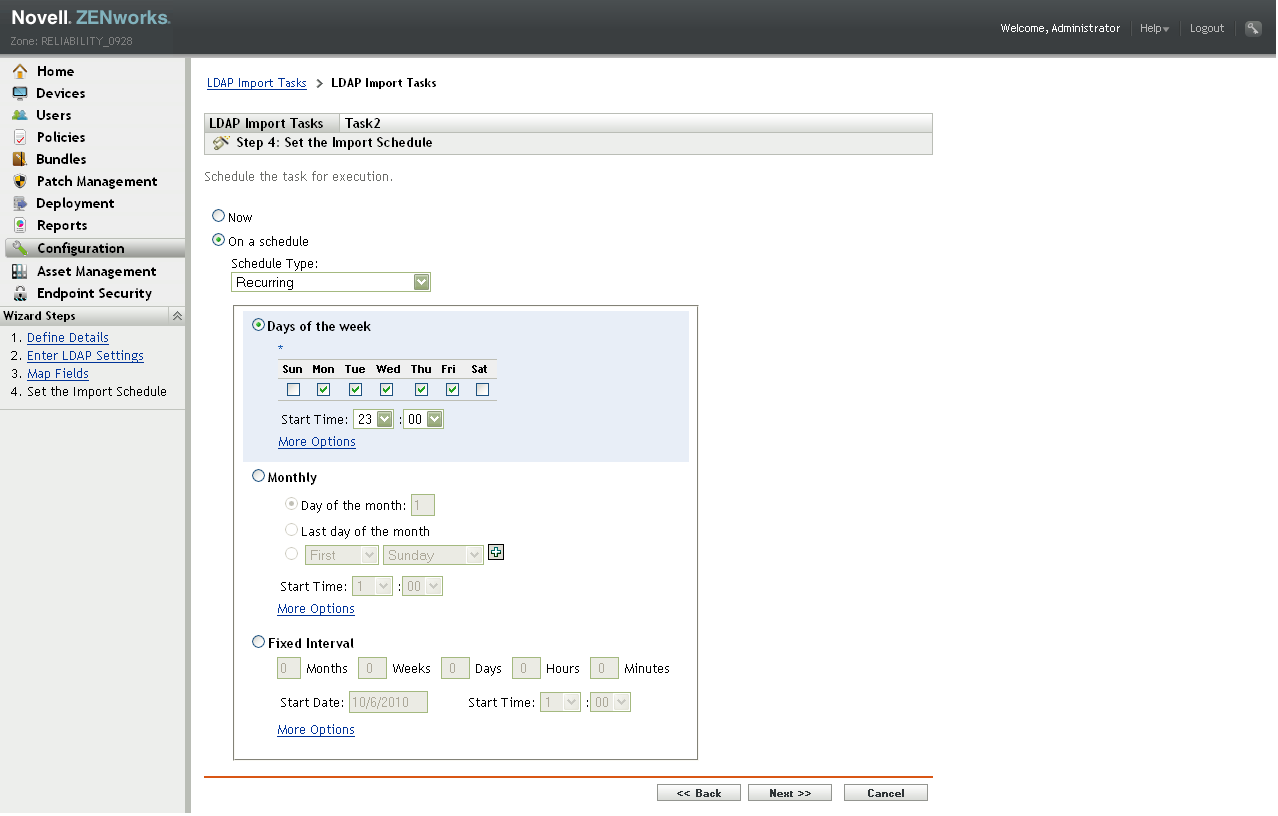The height and width of the screenshot is (816, 1278).
Task: Click the Day of the month input field
Action: [422, 504]
